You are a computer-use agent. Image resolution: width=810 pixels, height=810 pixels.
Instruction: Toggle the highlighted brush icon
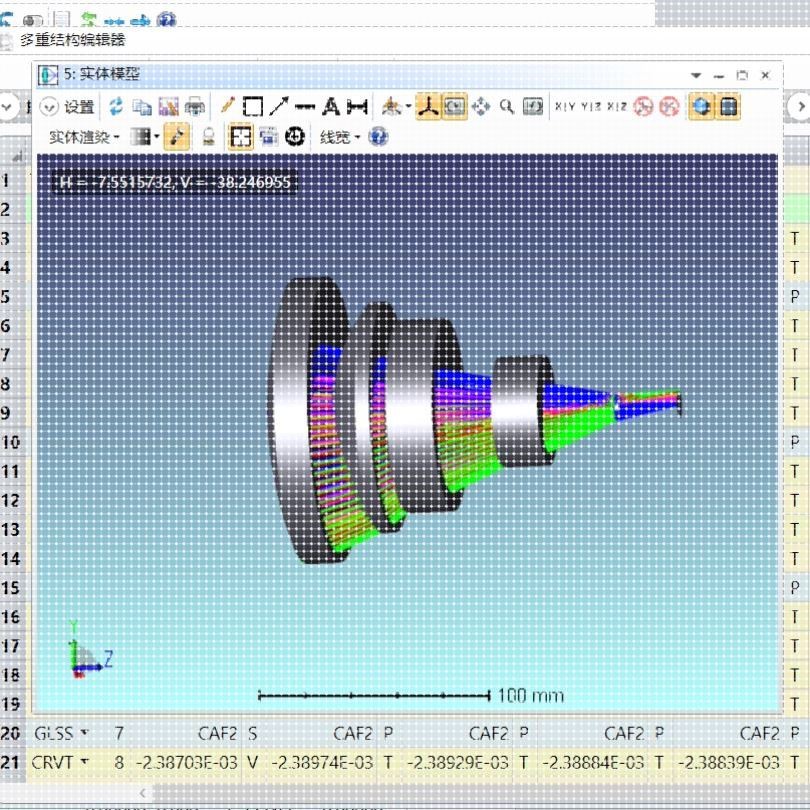coord(177,137)
